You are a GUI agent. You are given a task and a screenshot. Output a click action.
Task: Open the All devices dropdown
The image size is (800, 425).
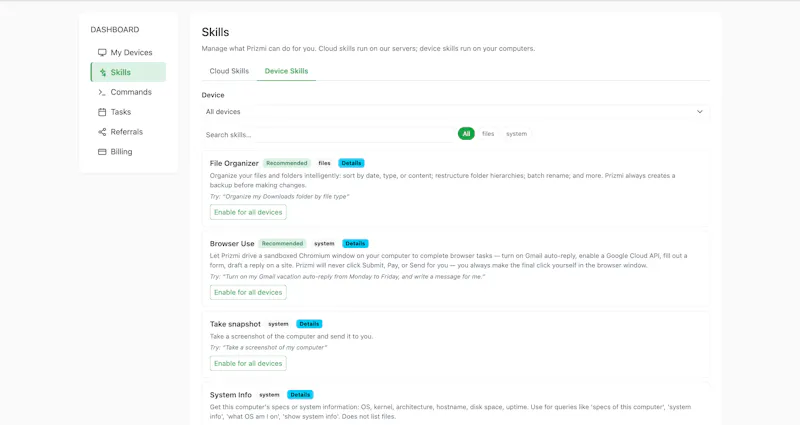455,112
